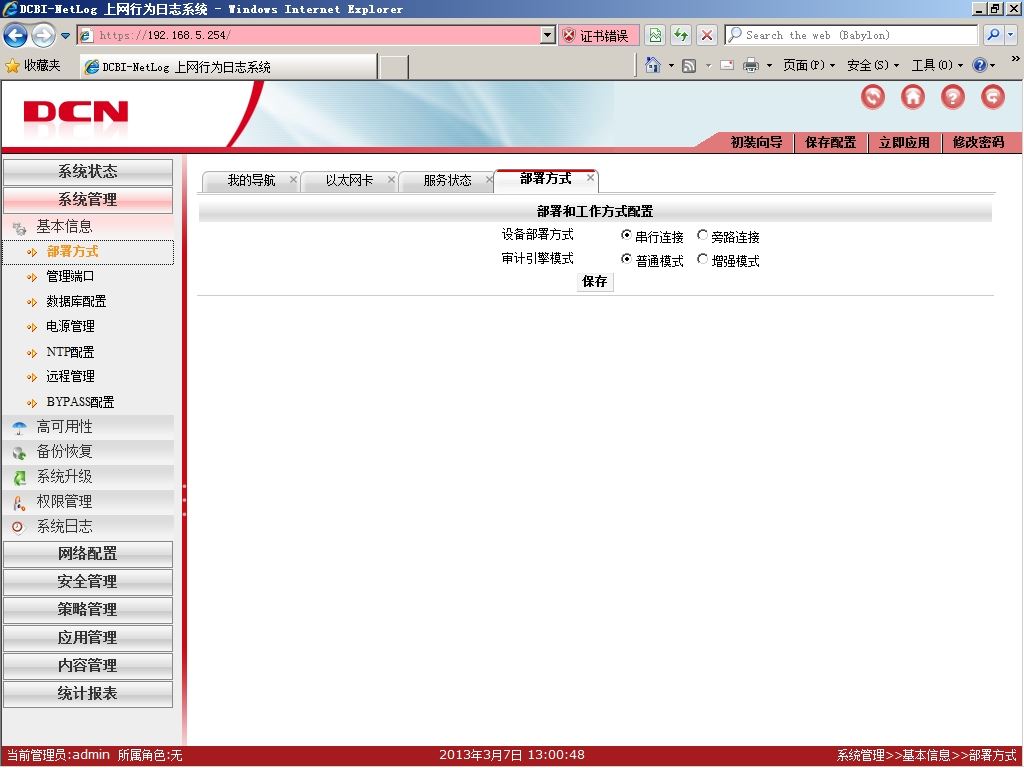Click the print icon in IE toolbar

pyautogui.click(x=751, y=65)
